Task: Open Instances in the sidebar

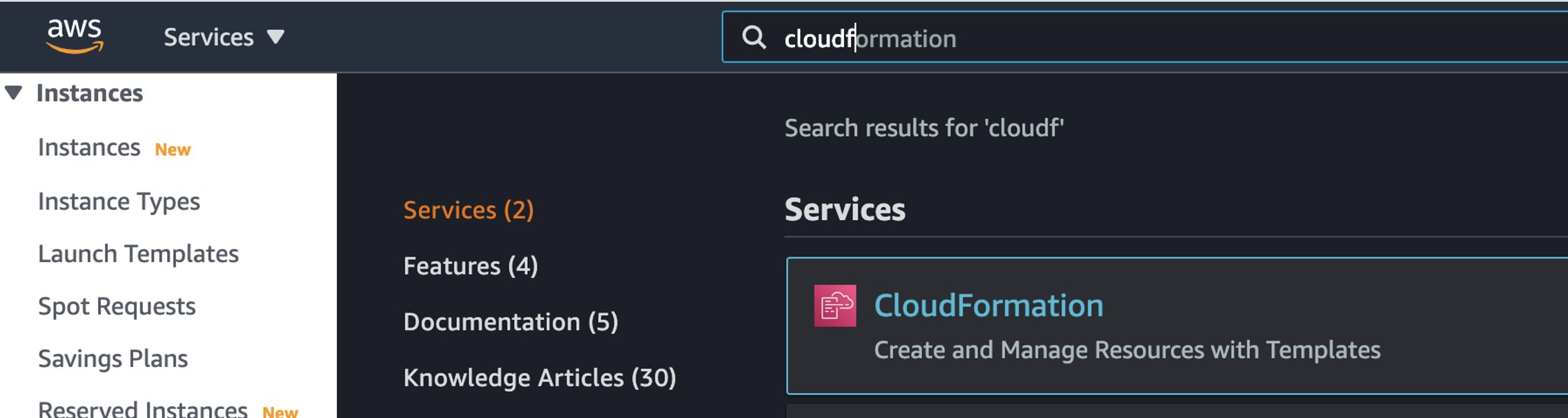Action: 89,148
